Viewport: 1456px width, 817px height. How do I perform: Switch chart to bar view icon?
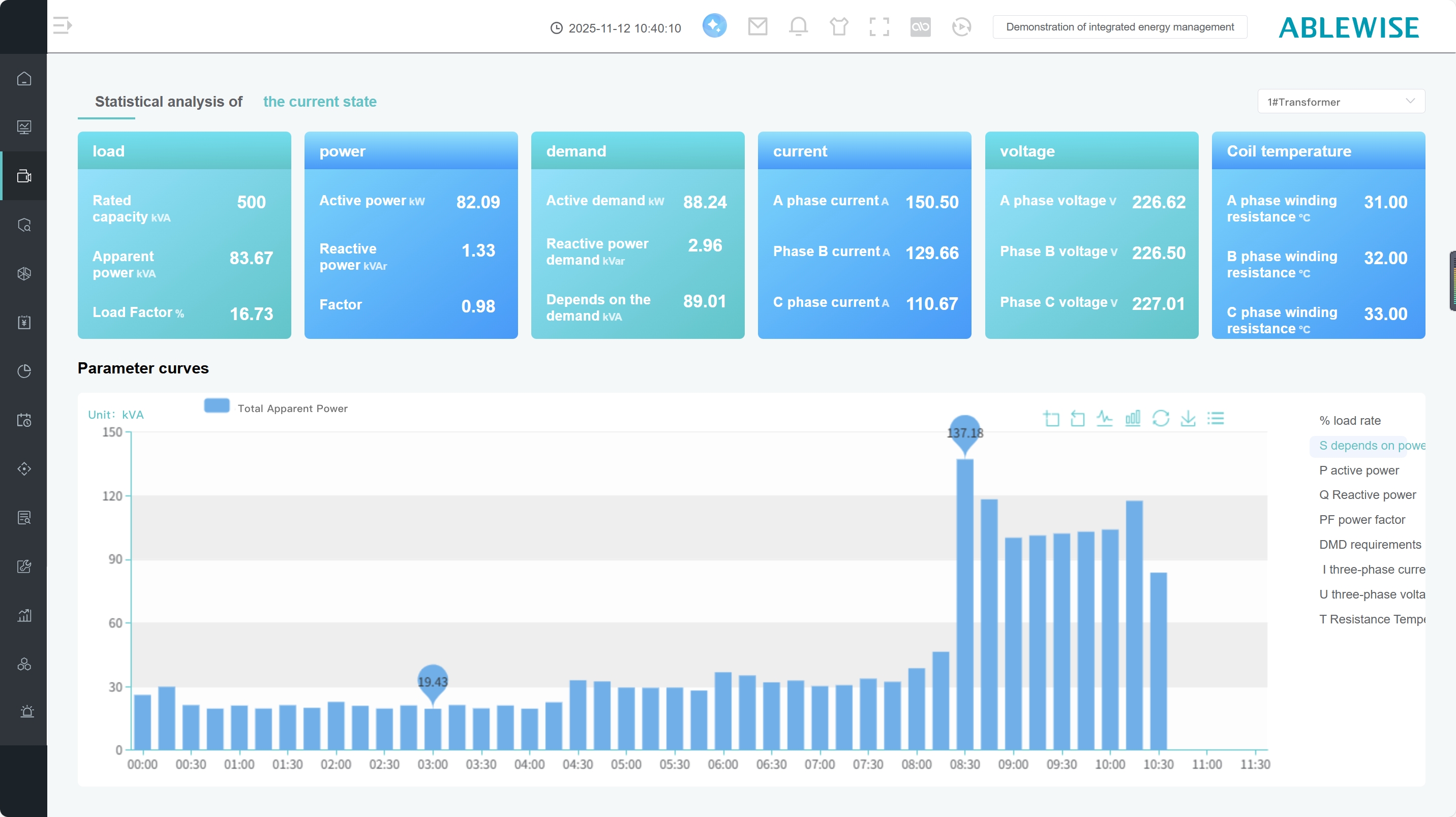point(1133,419)
